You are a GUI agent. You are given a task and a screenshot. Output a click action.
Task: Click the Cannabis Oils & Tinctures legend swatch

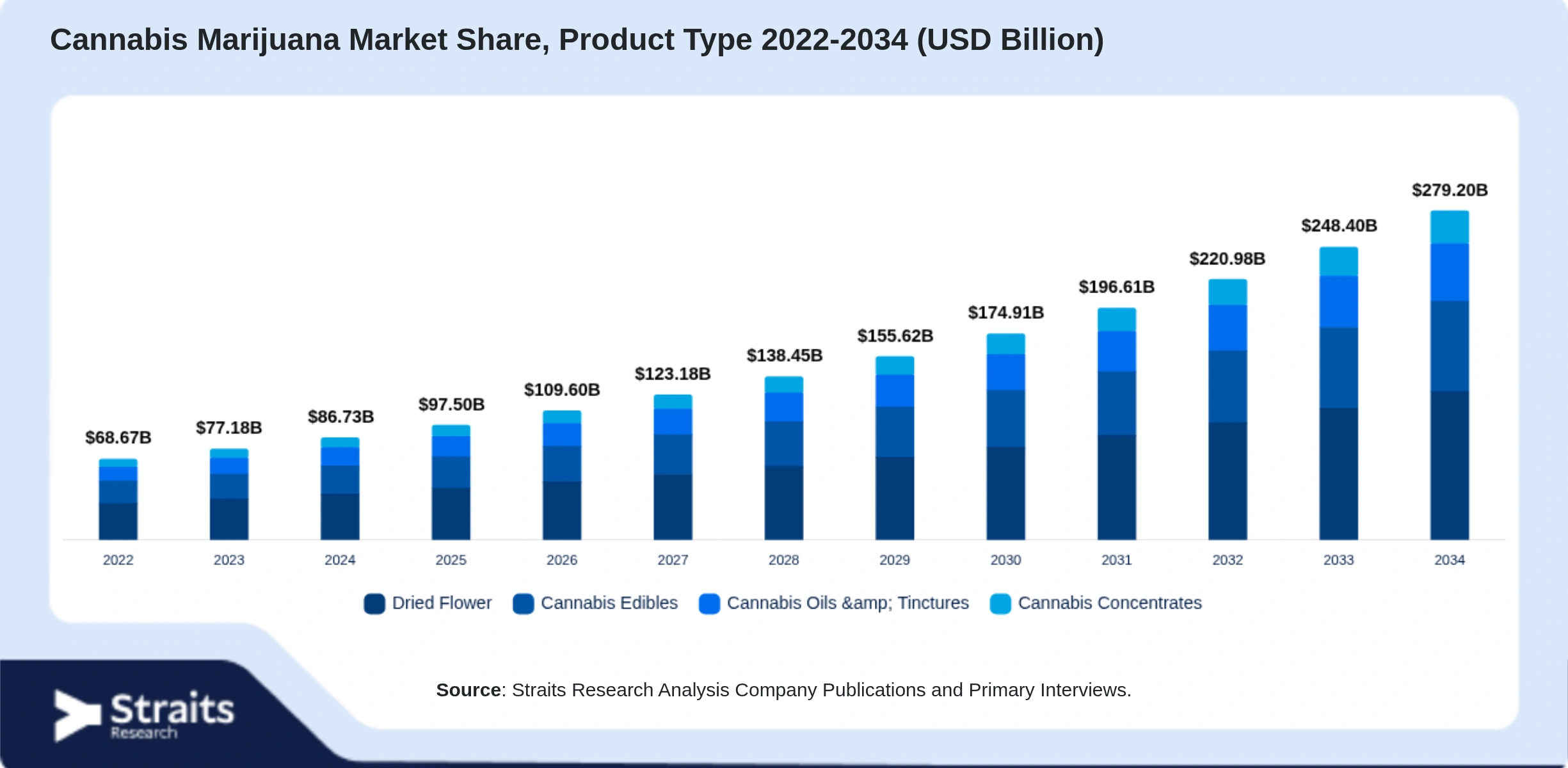(x=710, y=604)
